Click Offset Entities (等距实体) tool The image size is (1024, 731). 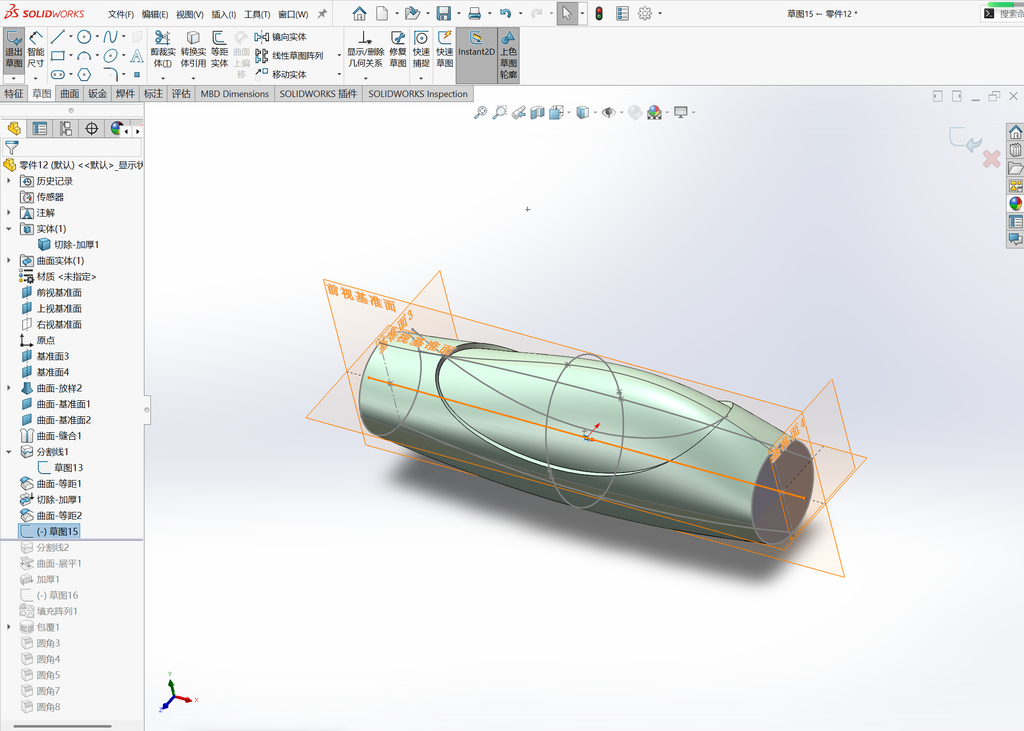click(x=219, y=50)
